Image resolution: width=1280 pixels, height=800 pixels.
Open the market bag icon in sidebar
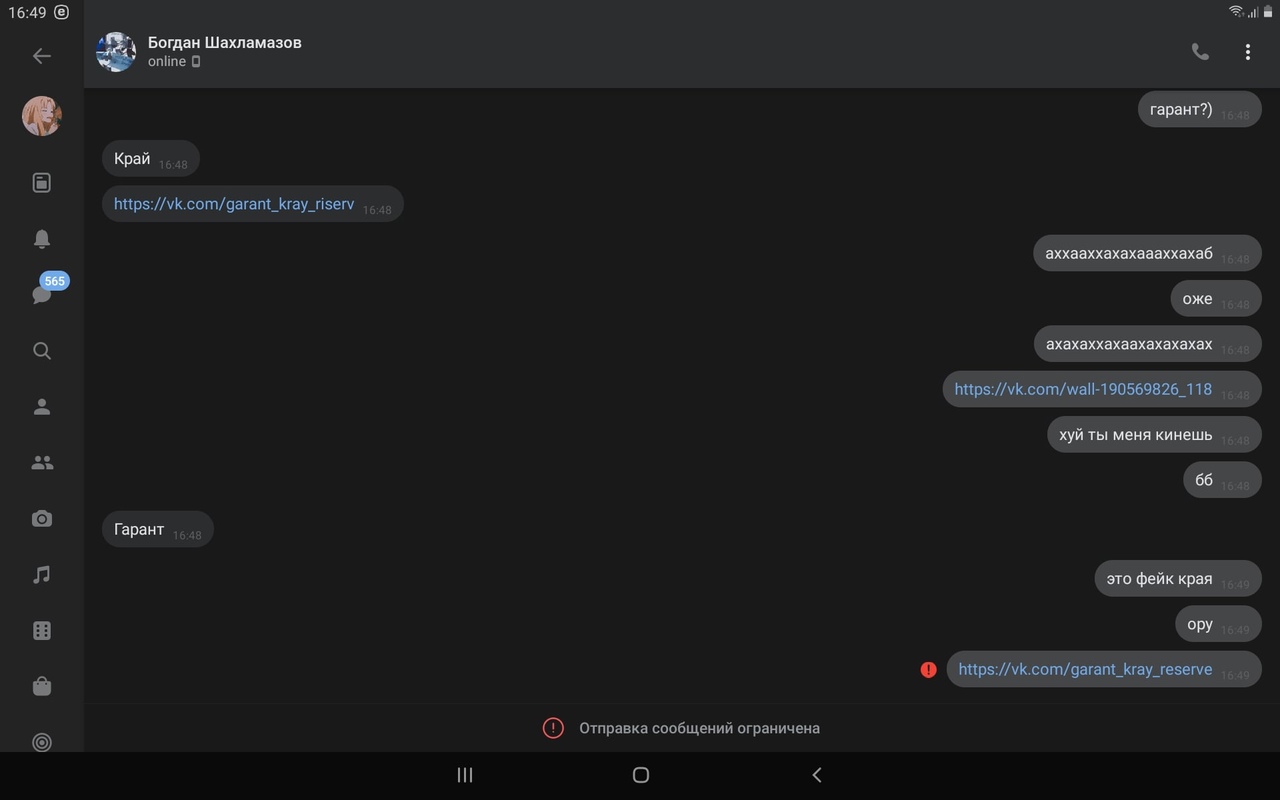[x=42, y=687]
